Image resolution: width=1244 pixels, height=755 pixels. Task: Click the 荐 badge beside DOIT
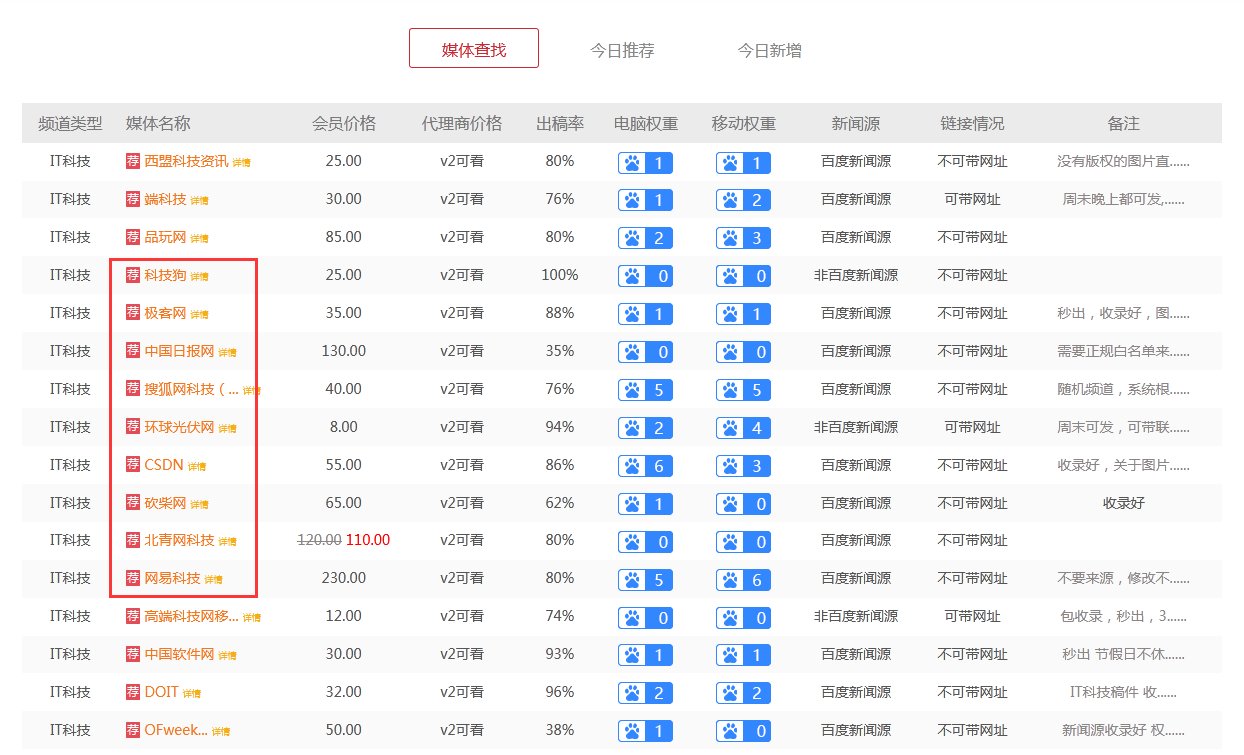pos(132,691)
